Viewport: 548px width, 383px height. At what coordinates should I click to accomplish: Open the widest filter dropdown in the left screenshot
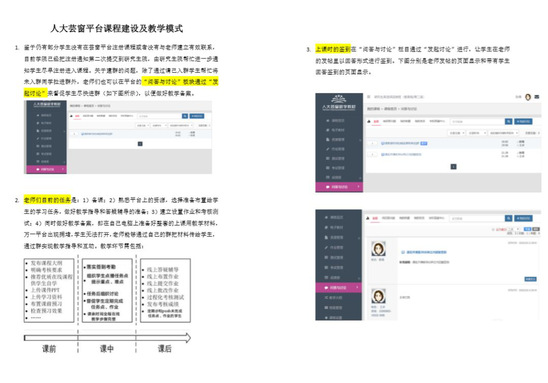180,125
